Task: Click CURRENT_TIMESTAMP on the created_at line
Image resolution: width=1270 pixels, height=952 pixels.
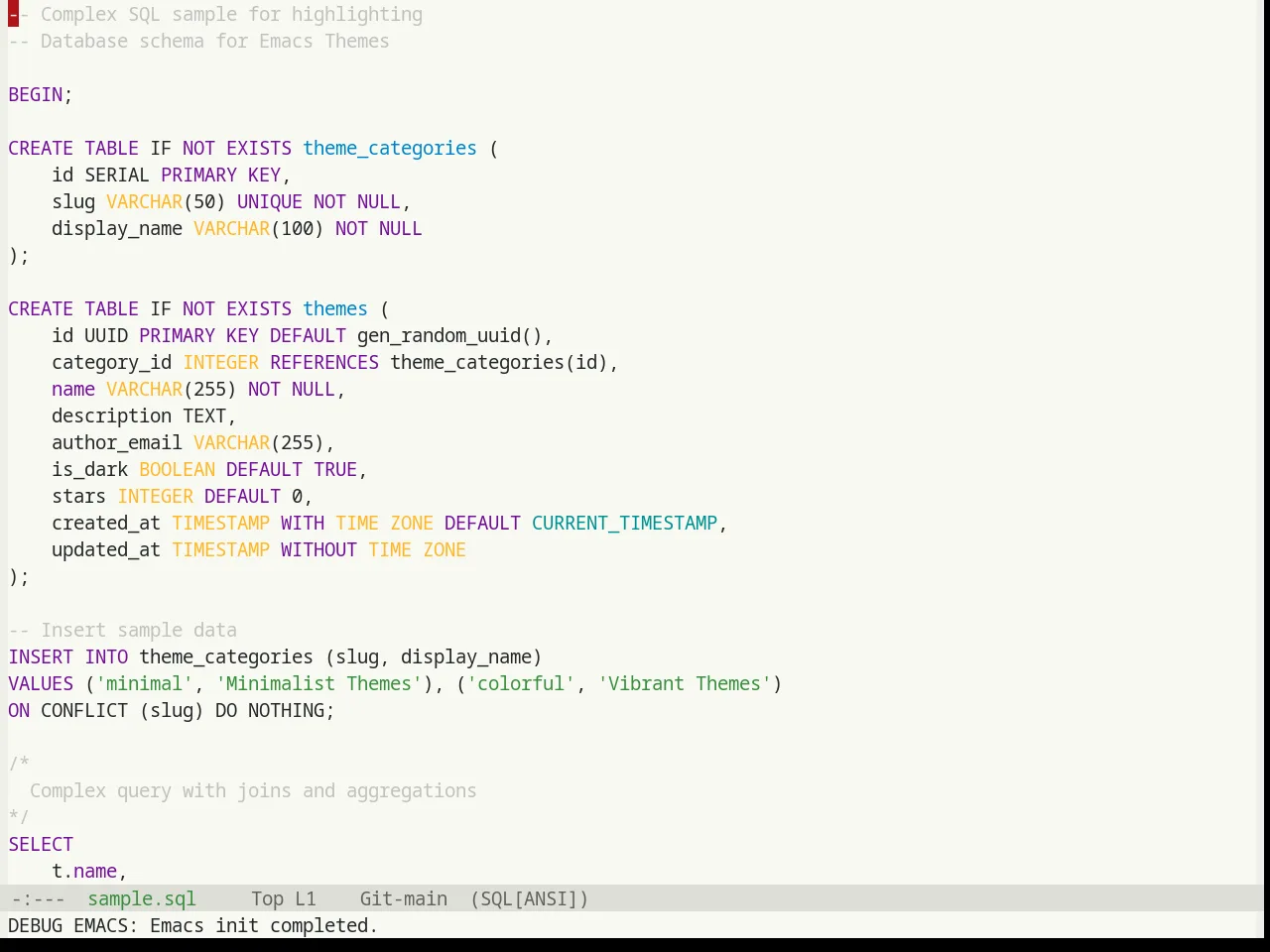Action: tap(624, 523)
